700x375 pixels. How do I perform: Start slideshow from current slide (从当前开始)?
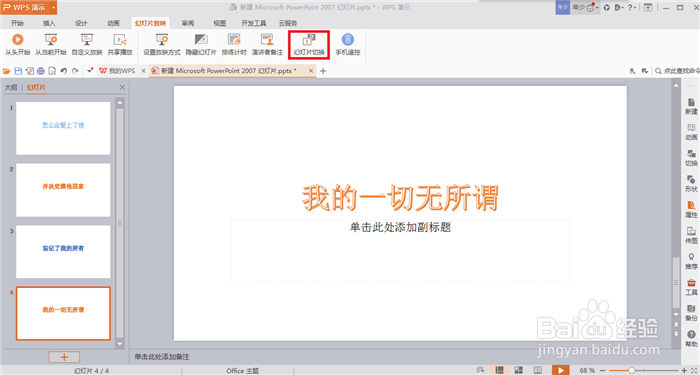click(x=51, y=45)
